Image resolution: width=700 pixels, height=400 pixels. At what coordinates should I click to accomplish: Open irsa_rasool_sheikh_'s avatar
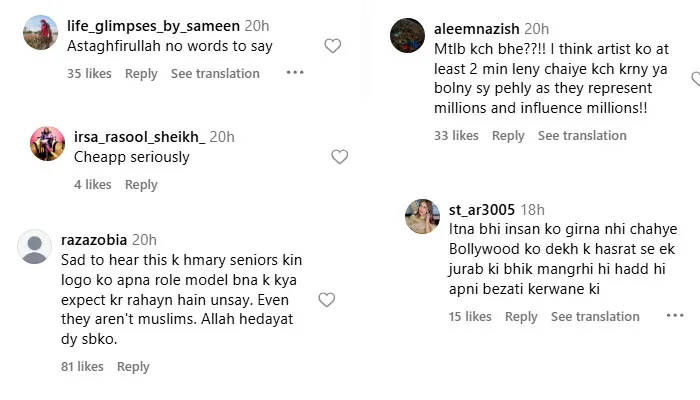pyautogui.click(x=47, y=144)
